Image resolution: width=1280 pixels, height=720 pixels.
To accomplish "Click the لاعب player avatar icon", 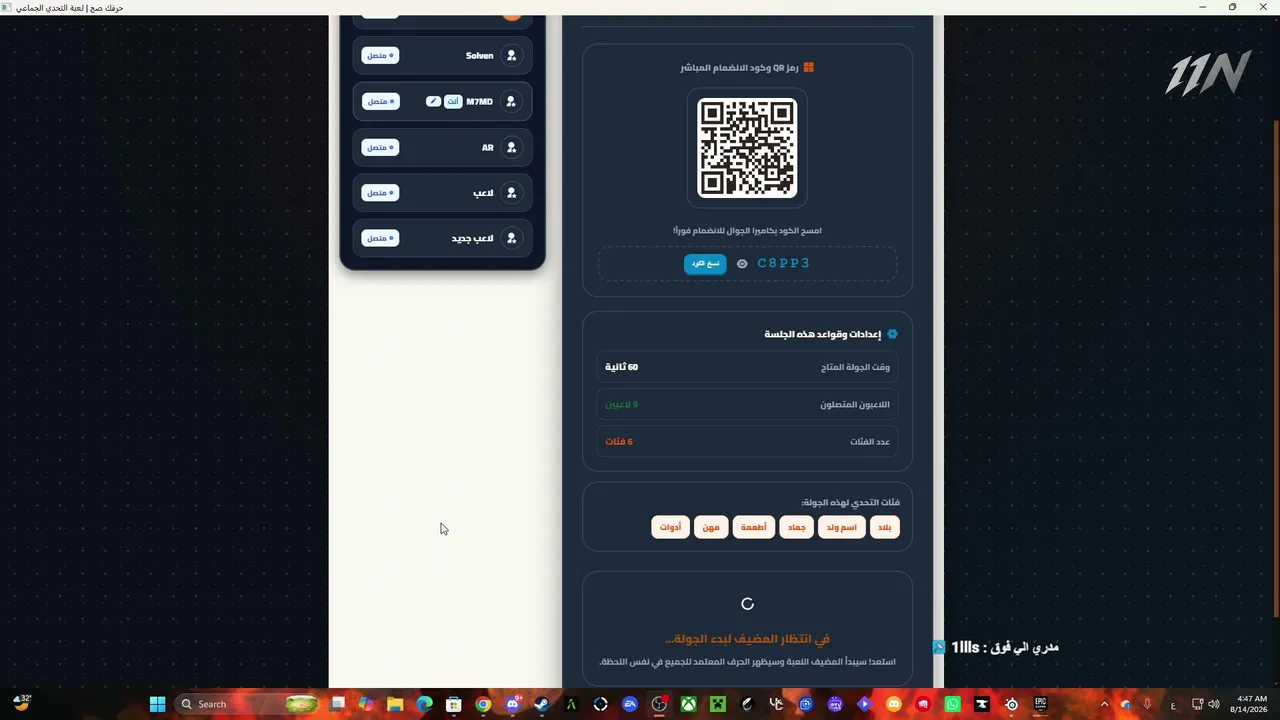I will click(512, 192).
